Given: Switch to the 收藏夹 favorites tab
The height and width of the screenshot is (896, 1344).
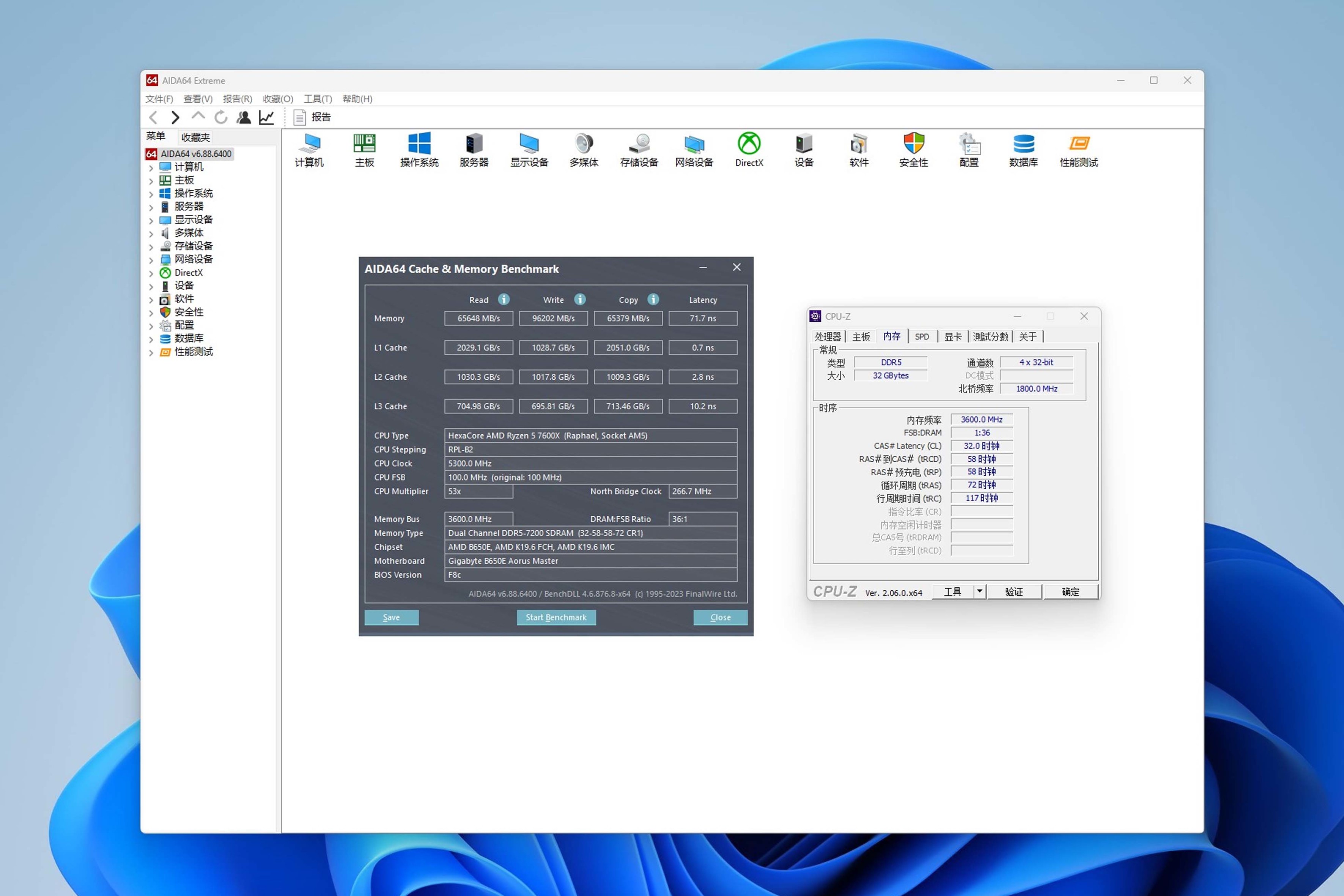Looking at the screenshot, I should coord(195,137).
